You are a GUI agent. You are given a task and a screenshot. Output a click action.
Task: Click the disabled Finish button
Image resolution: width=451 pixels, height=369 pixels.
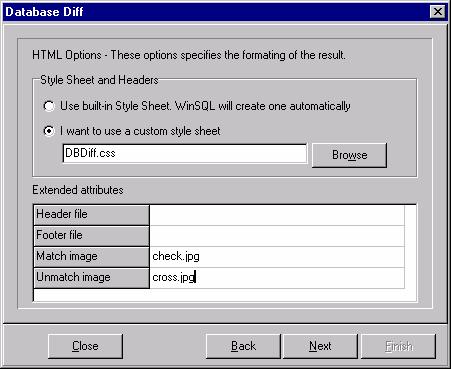tap(398, 346)
